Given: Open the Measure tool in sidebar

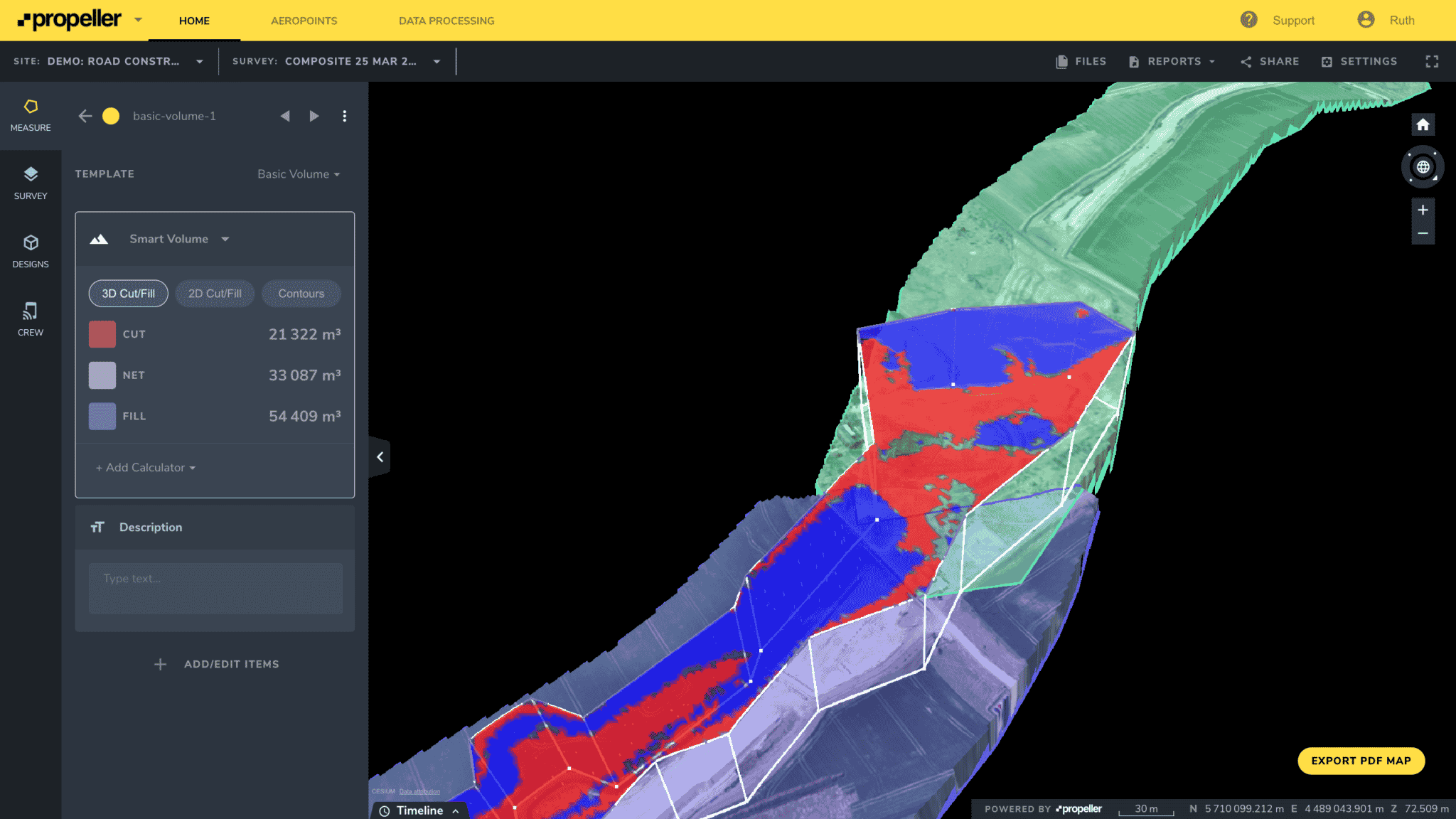Looking at the screenshot, I should pos(31,116).
